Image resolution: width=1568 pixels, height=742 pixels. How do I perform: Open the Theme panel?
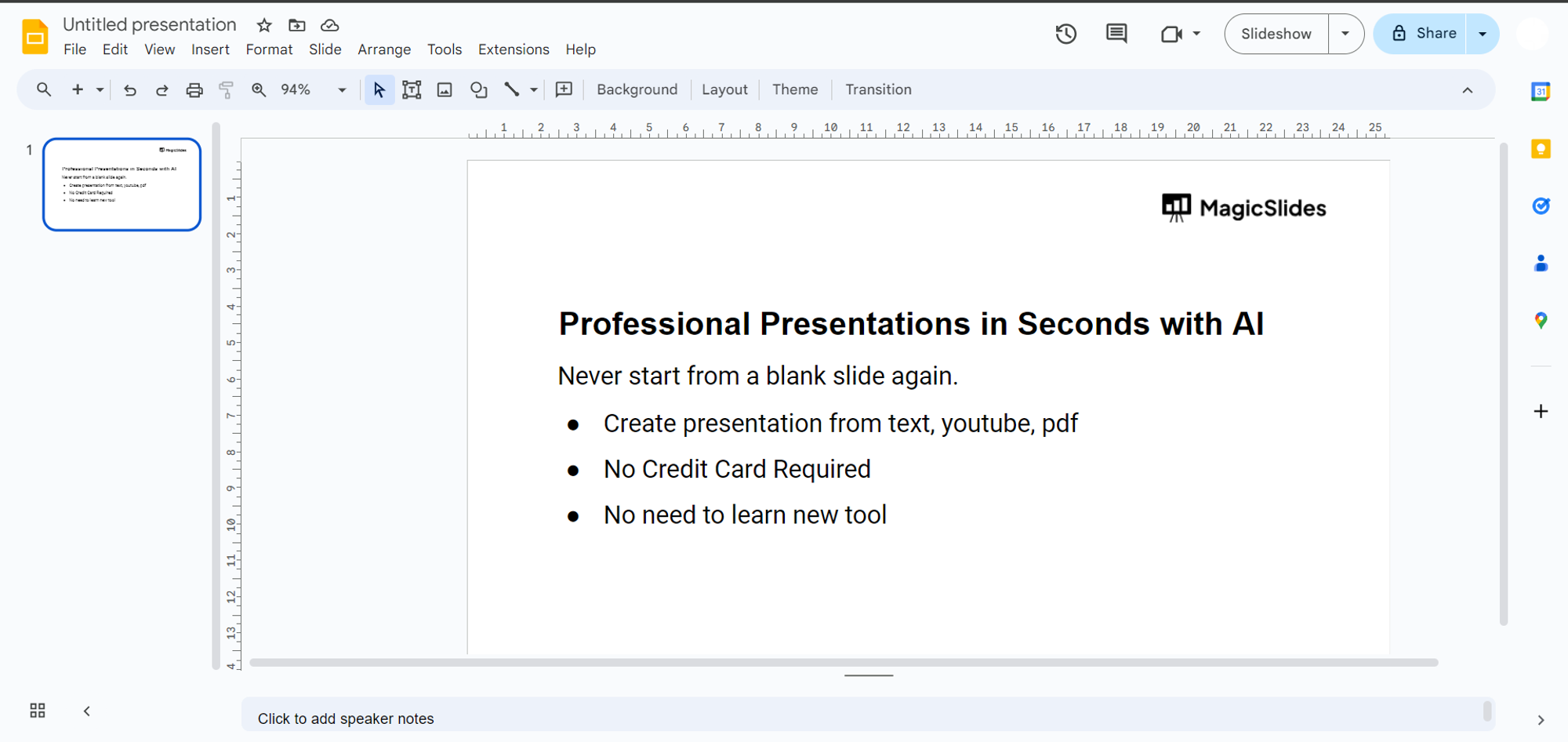pos(795,89)
